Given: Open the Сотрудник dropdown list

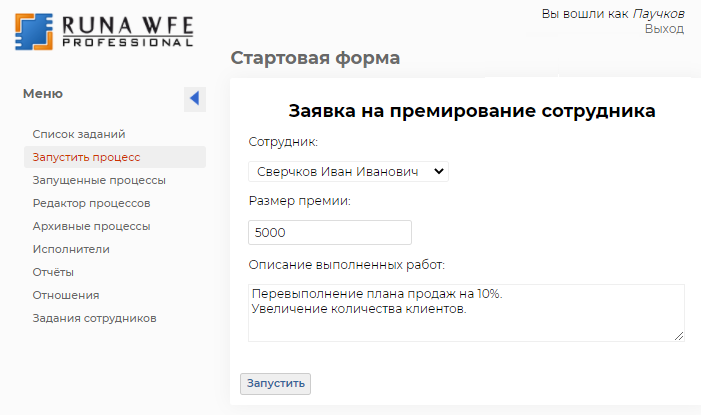Looking at the screenshot, I should point(348,172).
